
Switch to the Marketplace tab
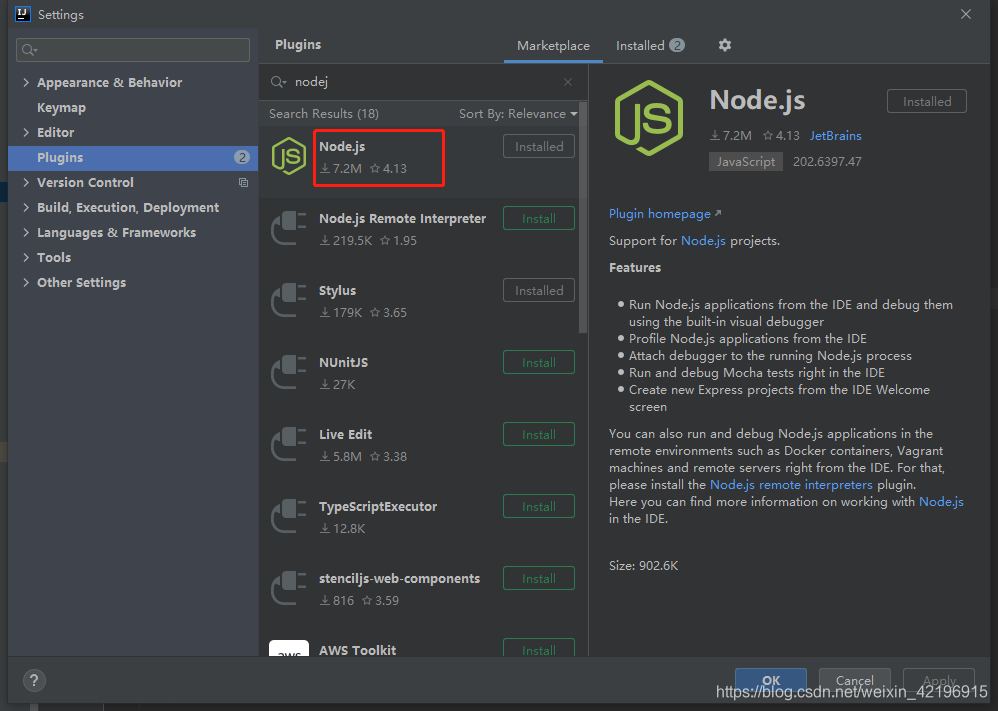(x=553, y=46)
